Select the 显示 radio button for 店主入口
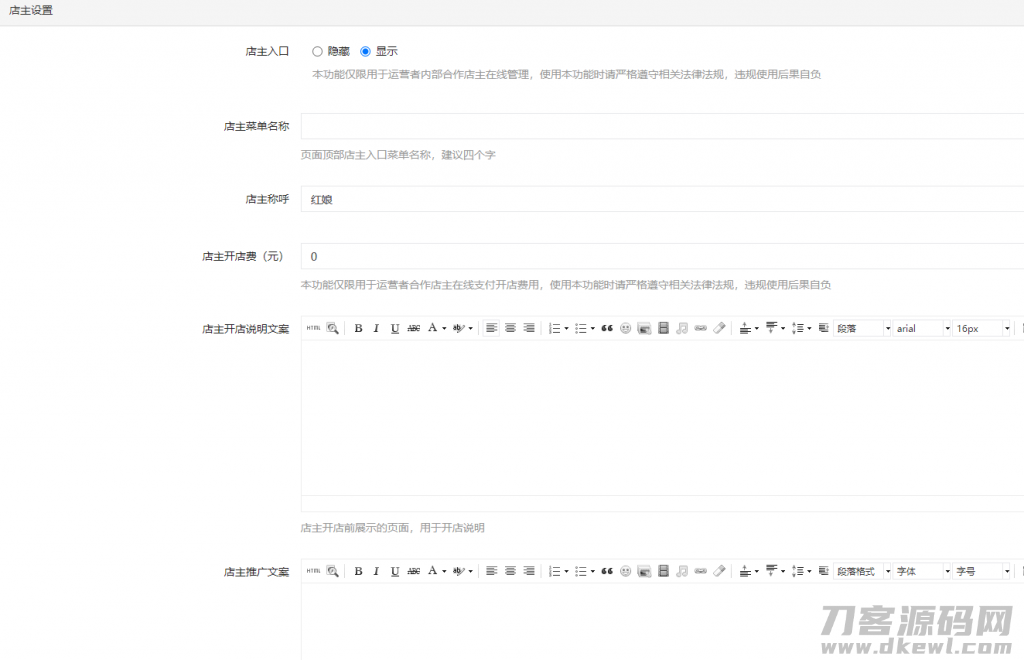The width and height of the screenshot is (1024, 660). coord(366,50)
